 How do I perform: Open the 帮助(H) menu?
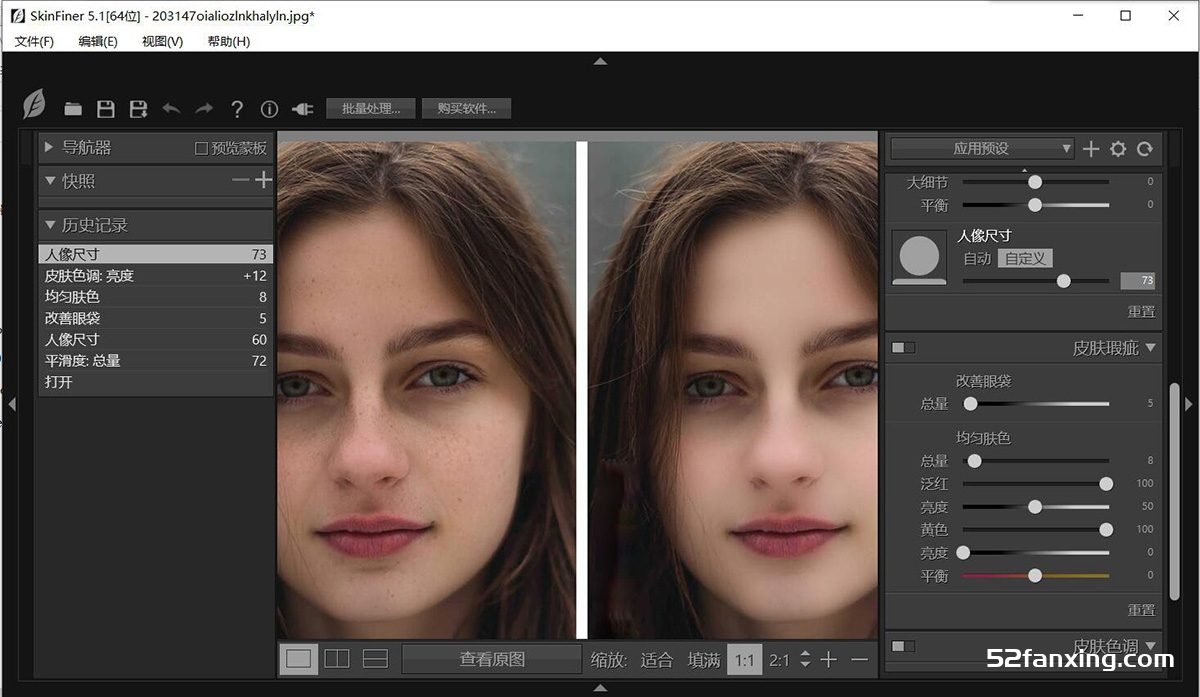[229, 41]
